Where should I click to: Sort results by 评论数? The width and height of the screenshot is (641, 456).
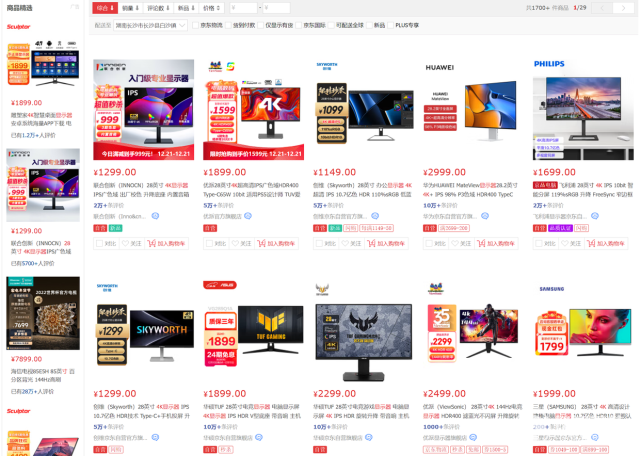(x=158, y=8)
